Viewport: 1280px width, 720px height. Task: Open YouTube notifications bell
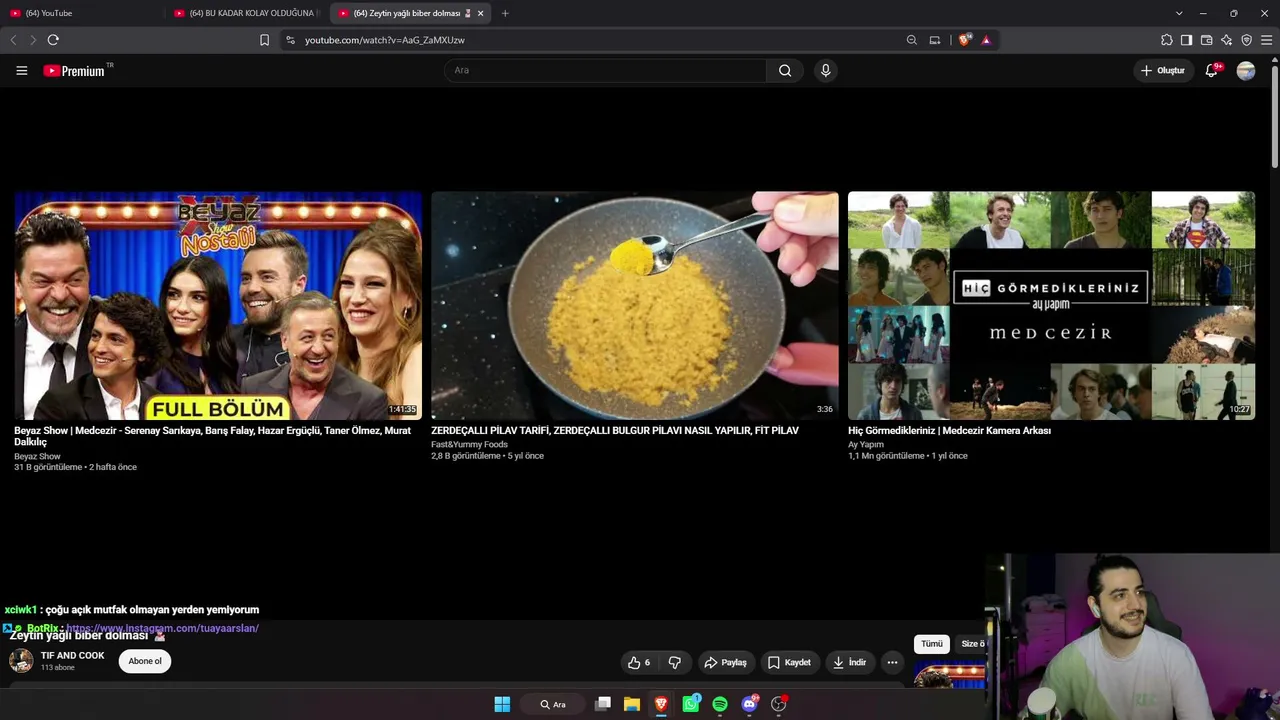pyautogui.click(x=1212, y=70)
